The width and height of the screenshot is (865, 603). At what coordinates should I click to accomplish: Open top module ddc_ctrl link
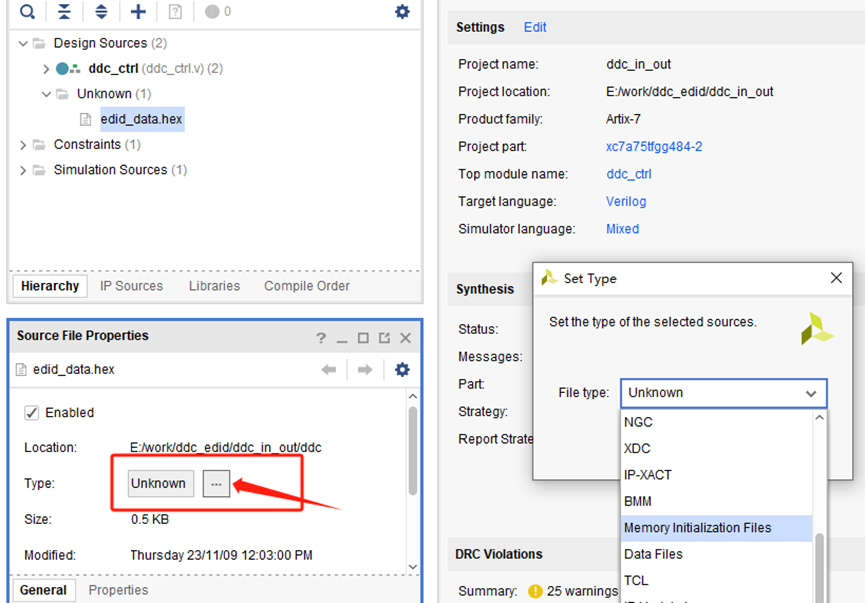click(x=628, y=174)
